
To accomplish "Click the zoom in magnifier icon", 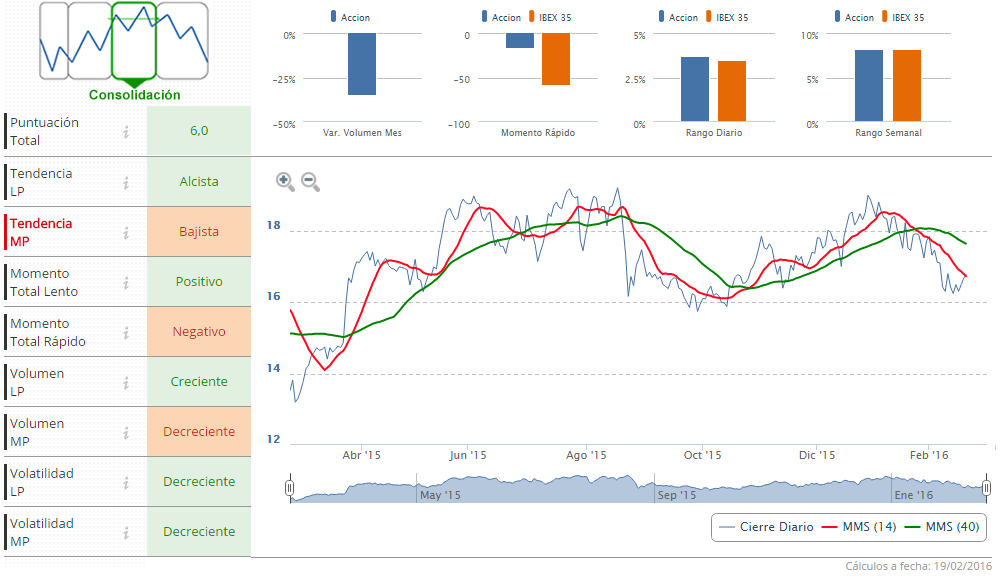I will pyautogui.click(x=285, y=181).
